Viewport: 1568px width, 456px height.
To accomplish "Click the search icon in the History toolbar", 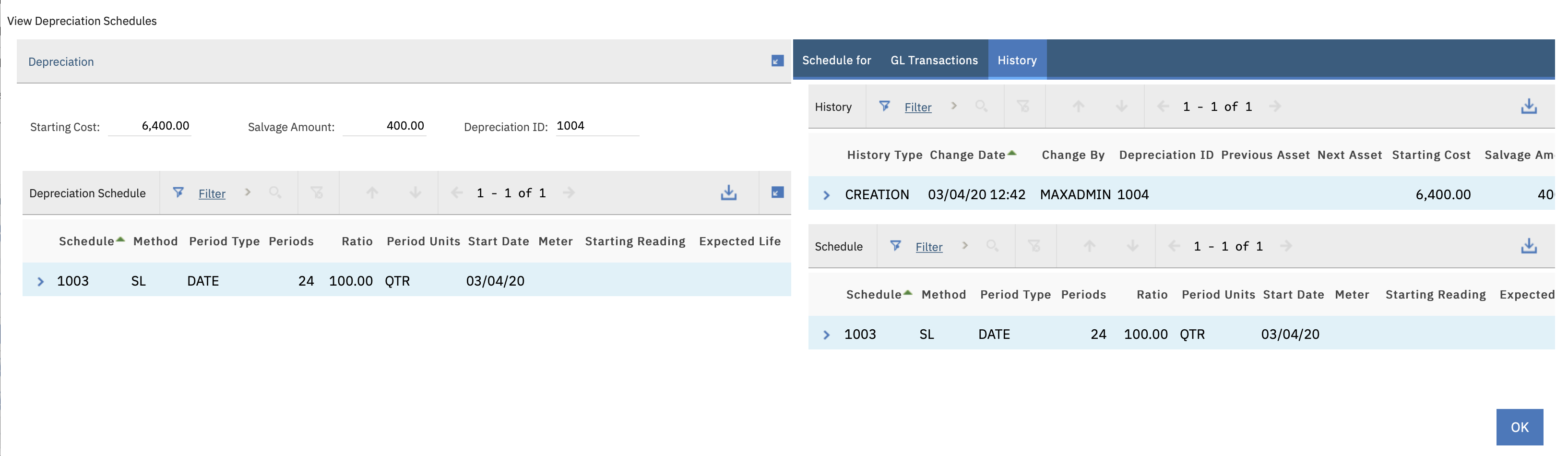I will click(981, 107).
